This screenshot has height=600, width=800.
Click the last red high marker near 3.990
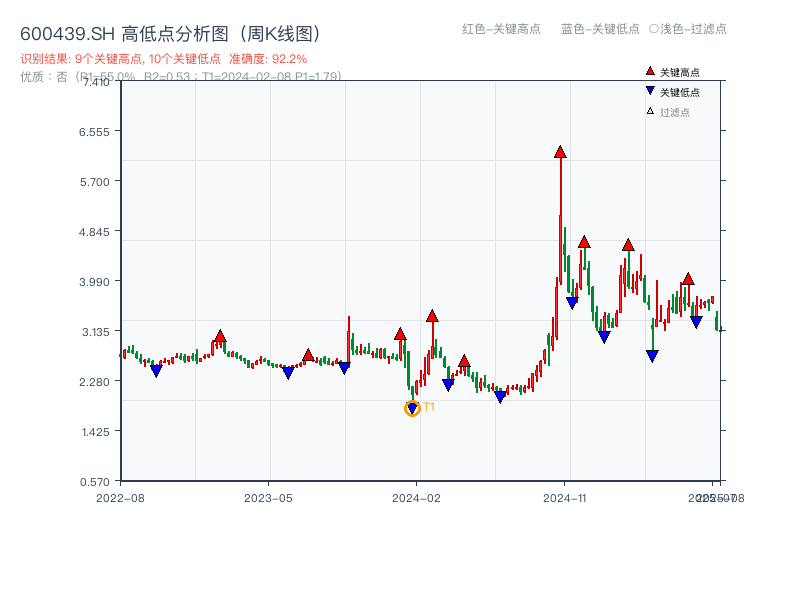tap(688, 279)
